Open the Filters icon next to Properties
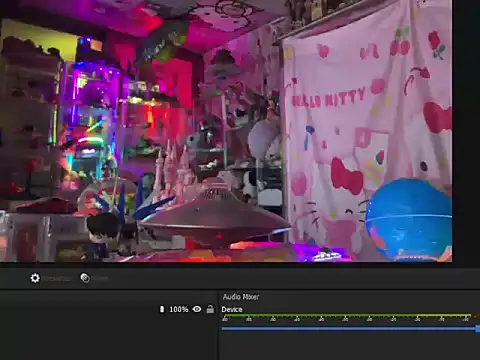 point(85,278)
